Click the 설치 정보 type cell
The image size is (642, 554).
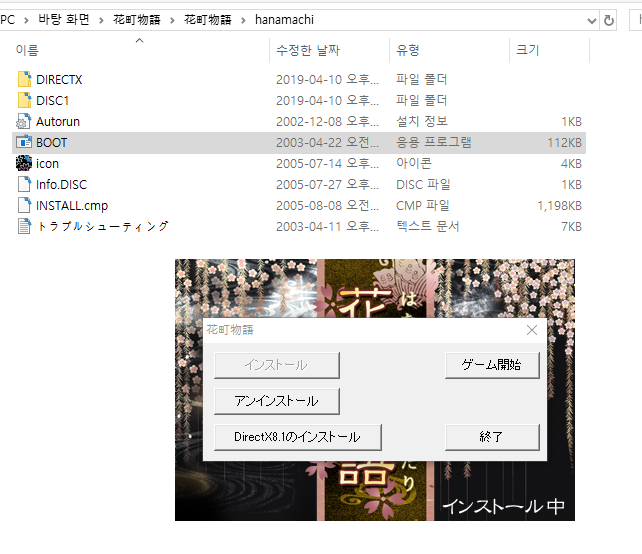click(x=421, y=122)
